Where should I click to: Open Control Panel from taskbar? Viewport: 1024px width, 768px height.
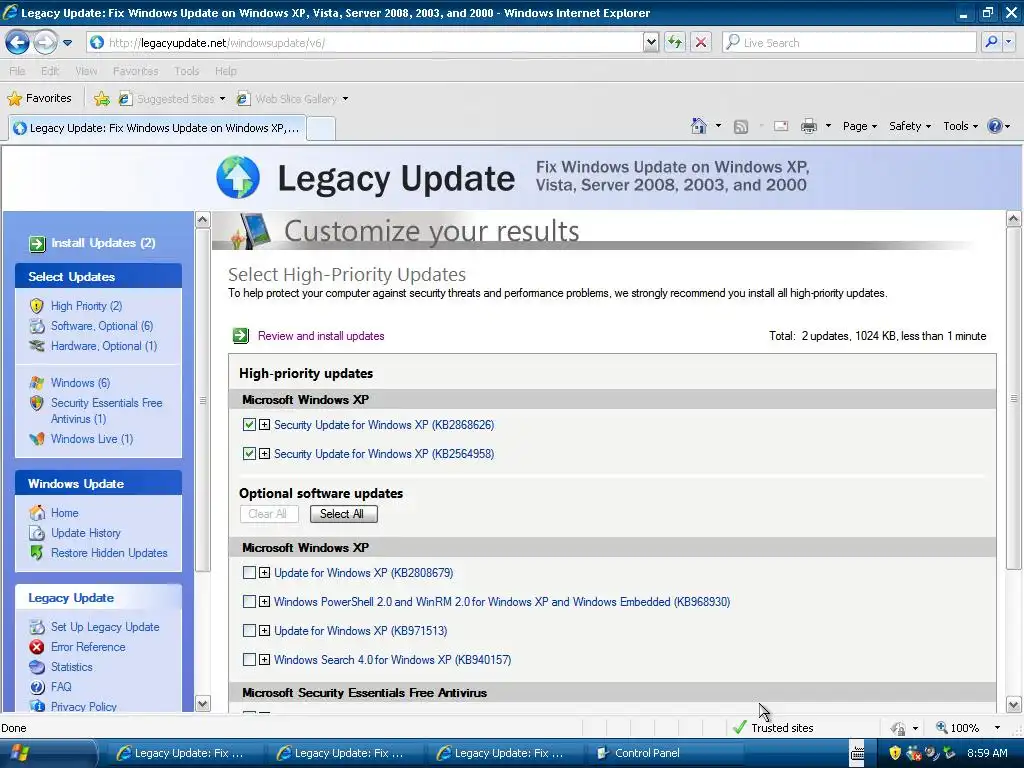639,753
